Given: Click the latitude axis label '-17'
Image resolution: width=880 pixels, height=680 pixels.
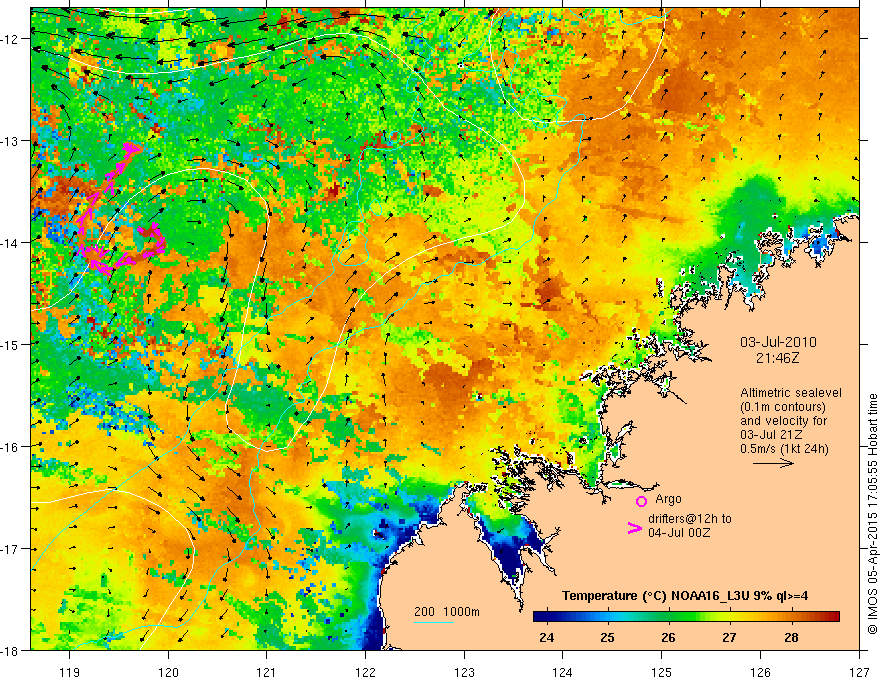Looking at the screenshot, I should 11,549.
